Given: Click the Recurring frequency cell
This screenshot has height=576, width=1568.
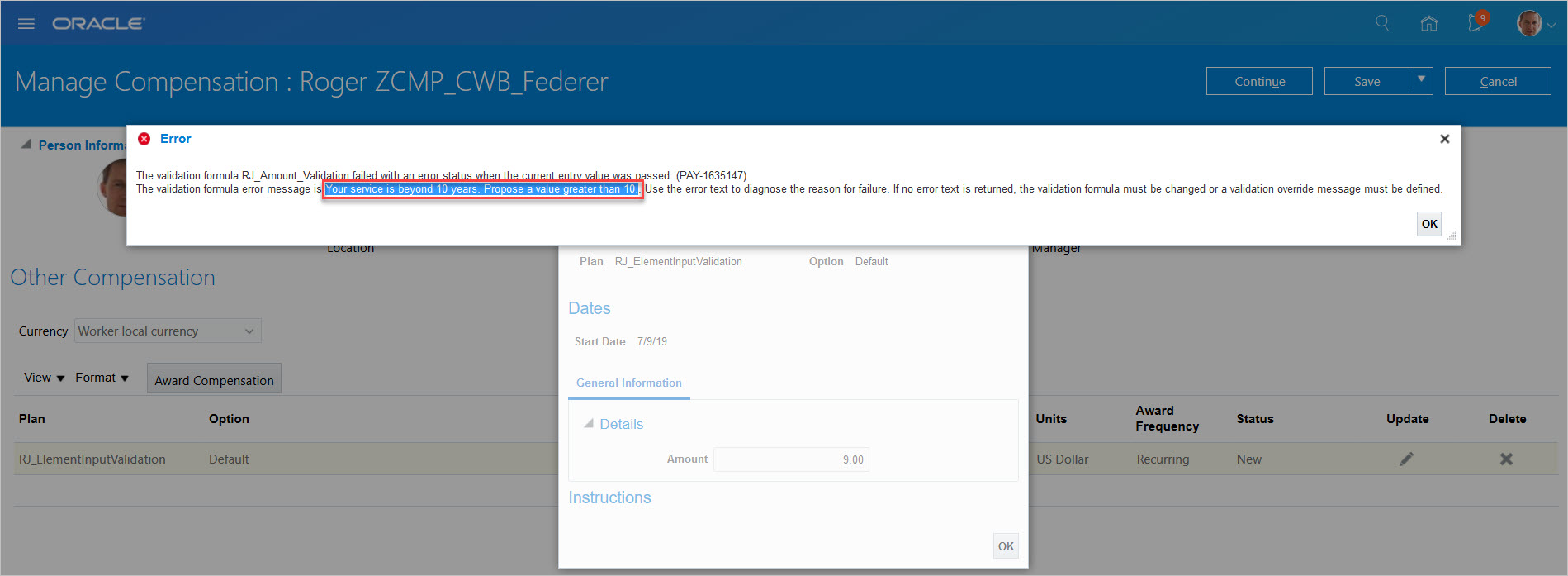Looking at the screenshot, I should pos(1163,459).
